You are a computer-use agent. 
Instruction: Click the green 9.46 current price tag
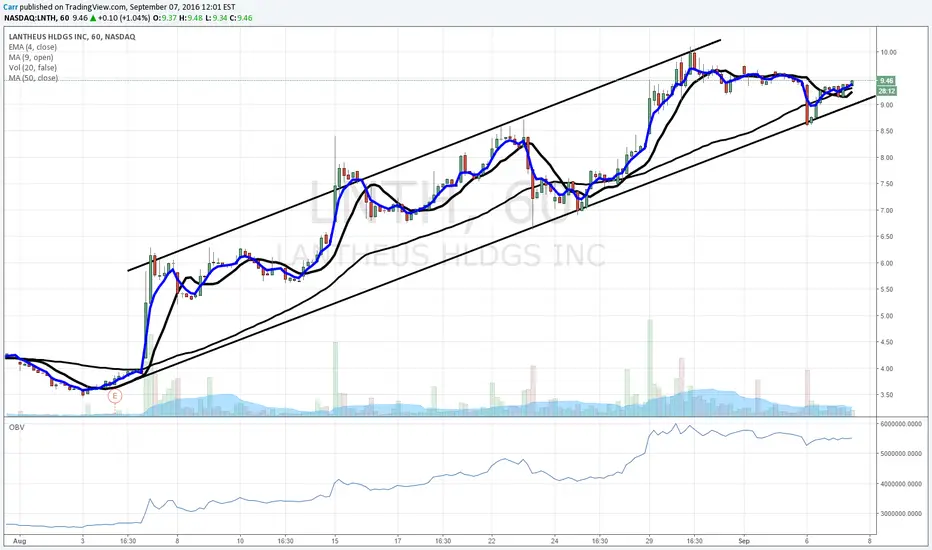point(886,80)
